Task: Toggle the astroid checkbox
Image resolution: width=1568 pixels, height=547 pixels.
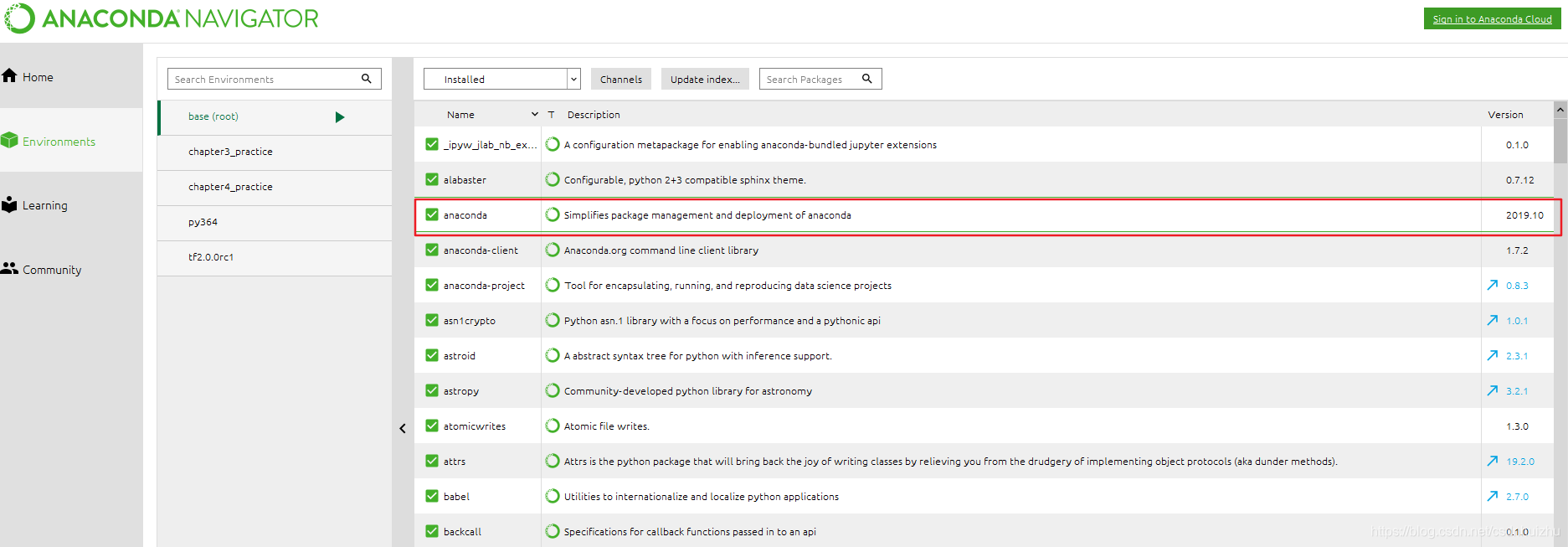Action: click(x=432, y=355)
